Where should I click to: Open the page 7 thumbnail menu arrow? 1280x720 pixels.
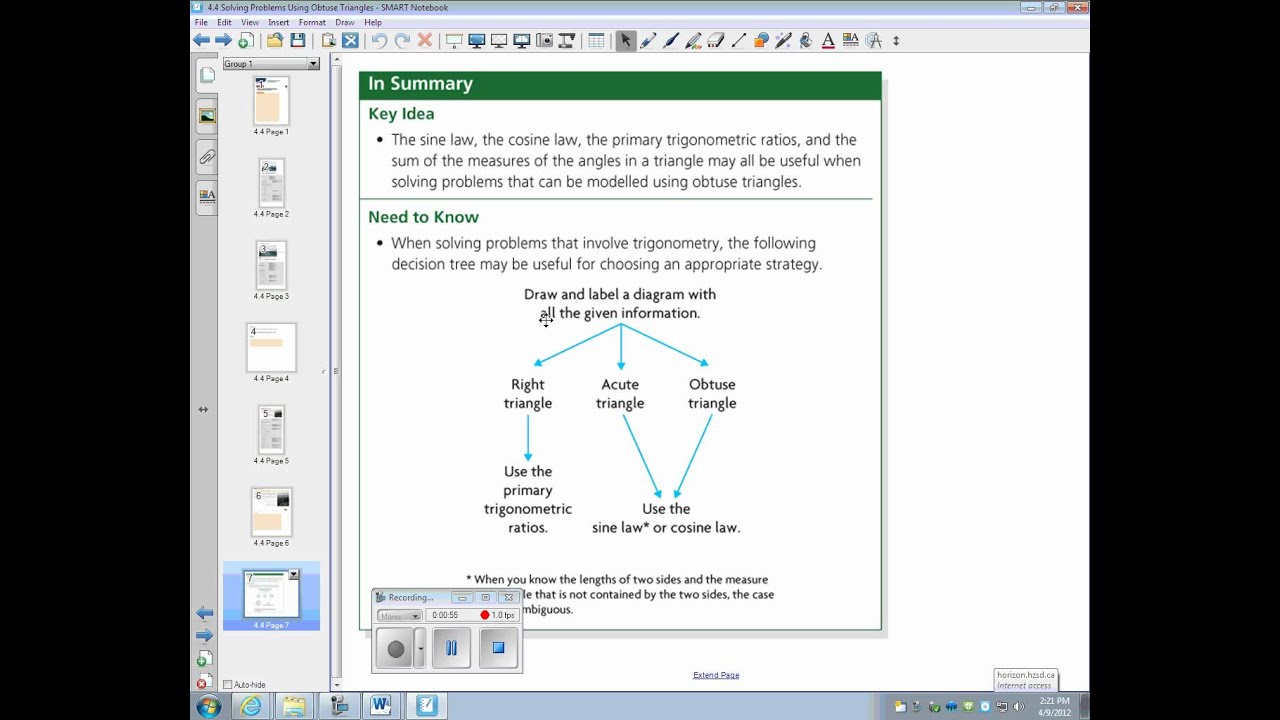tap(293, 575)
